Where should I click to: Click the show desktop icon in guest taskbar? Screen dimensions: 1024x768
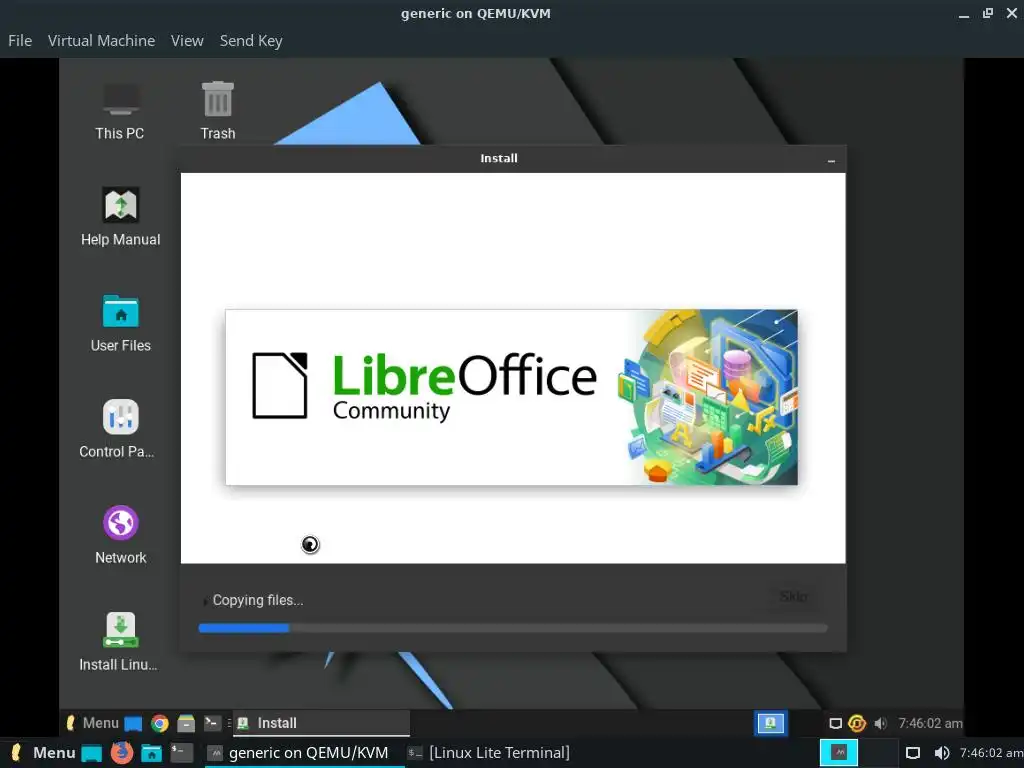click(x=133, y=724)
